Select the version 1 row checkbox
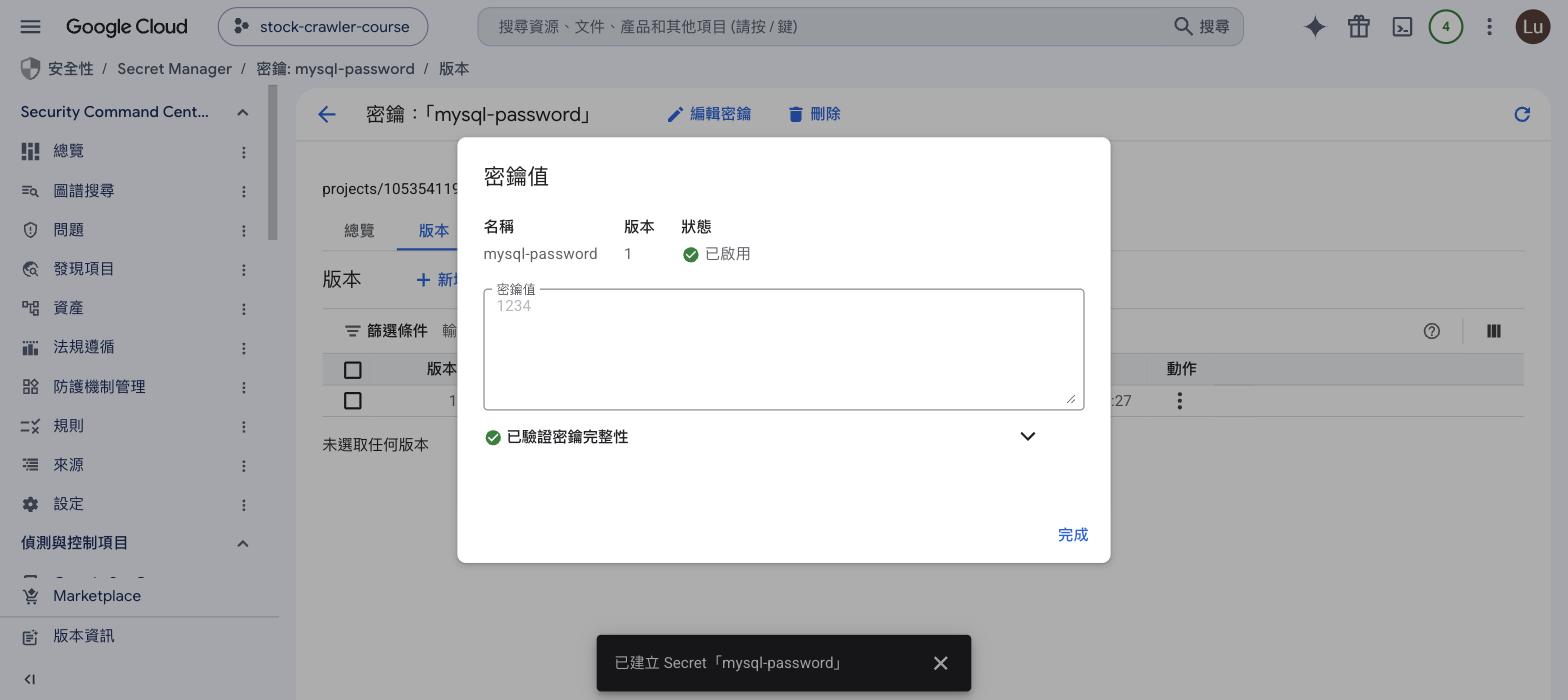Image resolution: width=1568 pixels, height=700 pixels. tap(352, 401)
